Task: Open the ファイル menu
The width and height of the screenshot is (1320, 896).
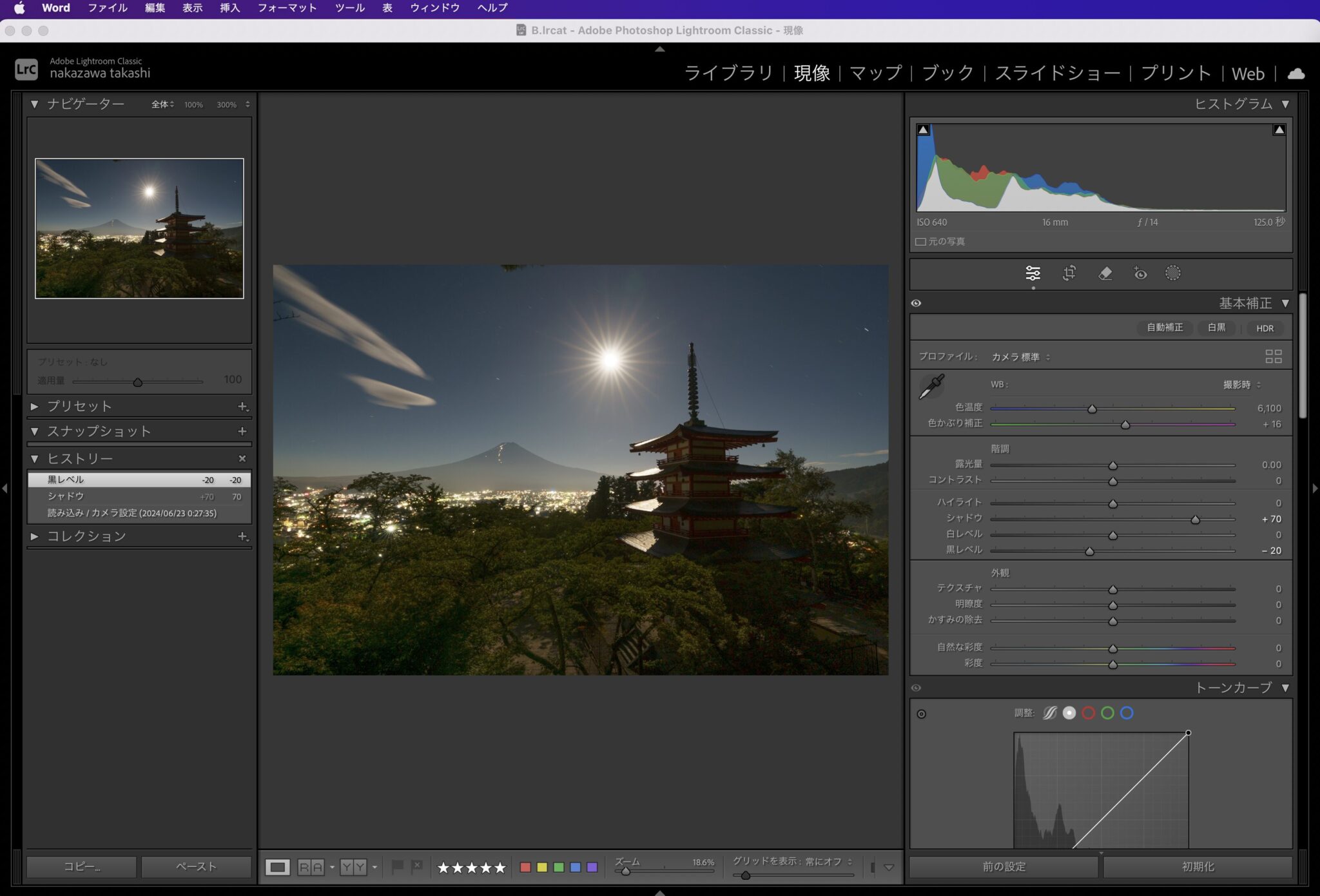Action: click(107, 8)
